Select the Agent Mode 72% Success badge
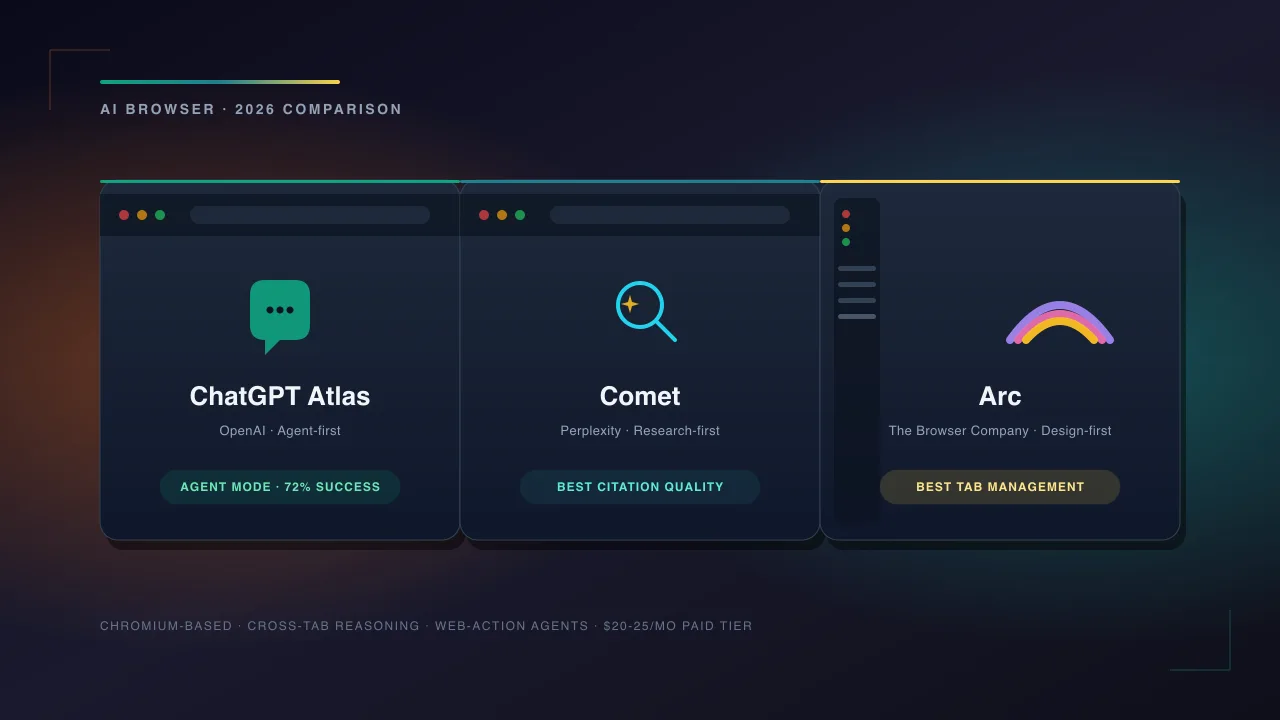Screen dimensions: 1280x720 280,487
